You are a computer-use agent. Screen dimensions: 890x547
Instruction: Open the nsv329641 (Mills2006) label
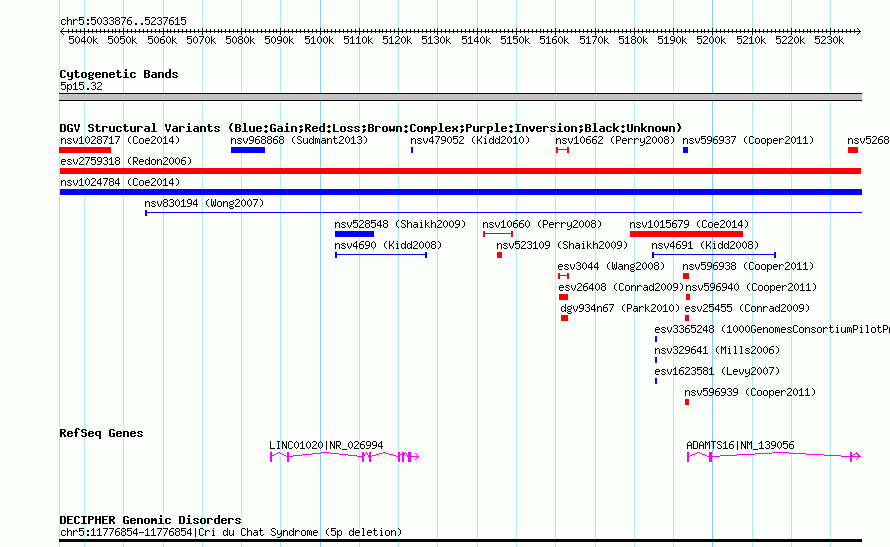(x=717, y=350)
